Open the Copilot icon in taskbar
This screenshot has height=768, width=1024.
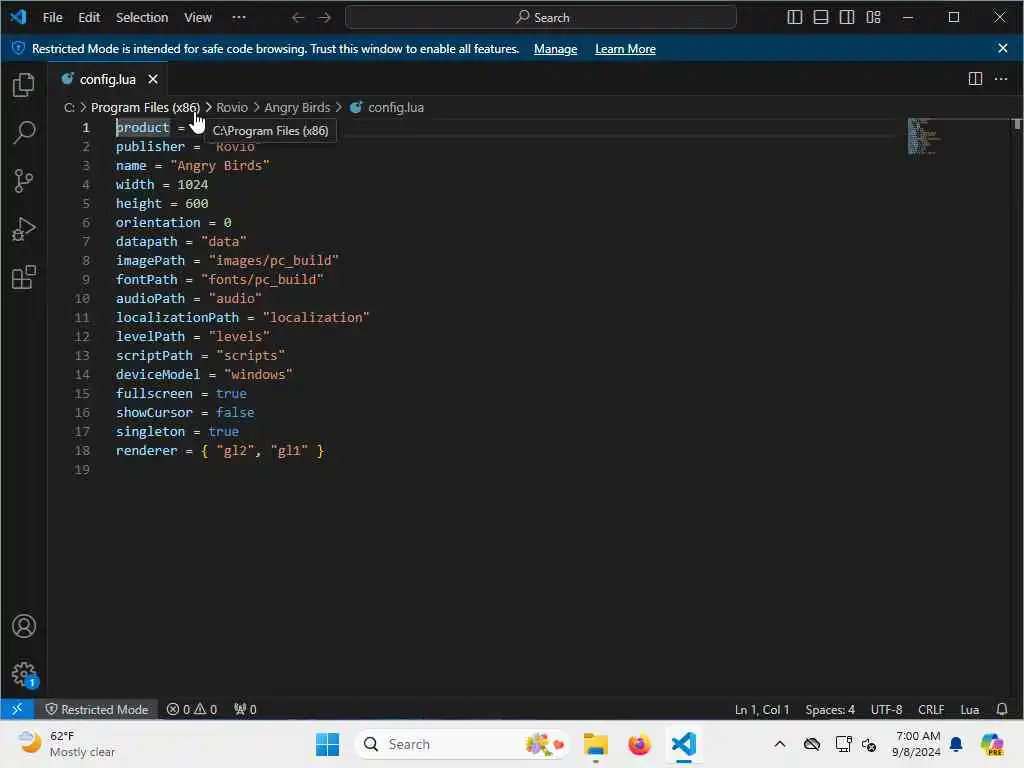991,743
